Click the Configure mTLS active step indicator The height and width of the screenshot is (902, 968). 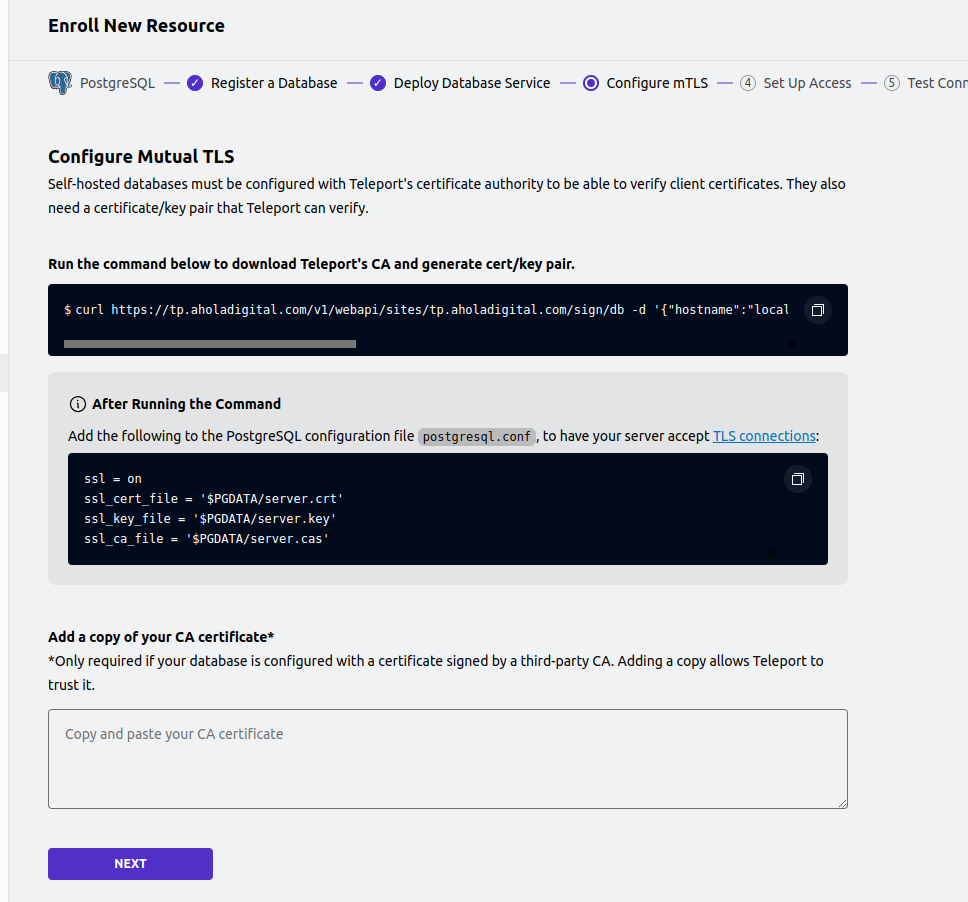[591, 83]
